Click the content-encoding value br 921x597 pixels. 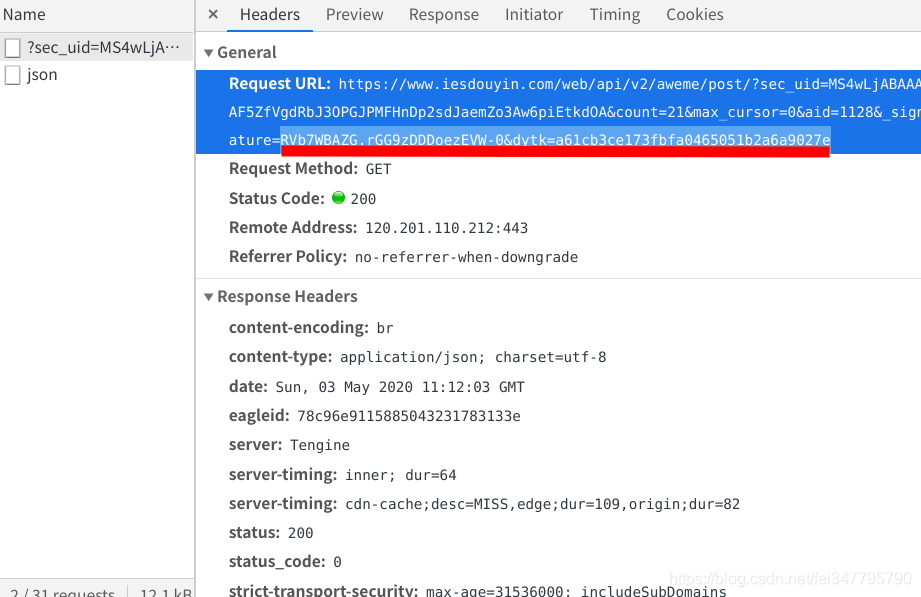[x=385, y=328]
